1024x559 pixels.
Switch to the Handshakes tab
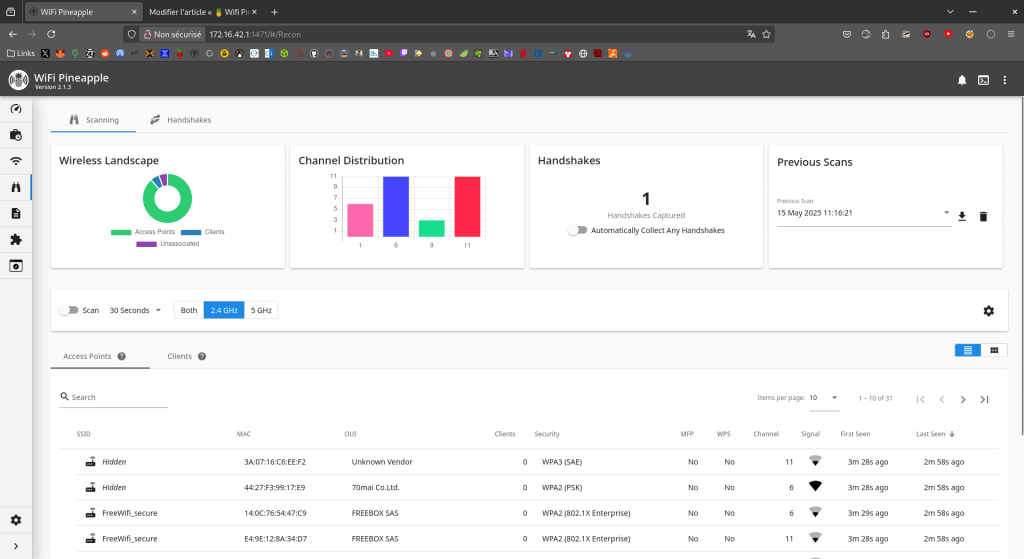(x=180, y=120)
